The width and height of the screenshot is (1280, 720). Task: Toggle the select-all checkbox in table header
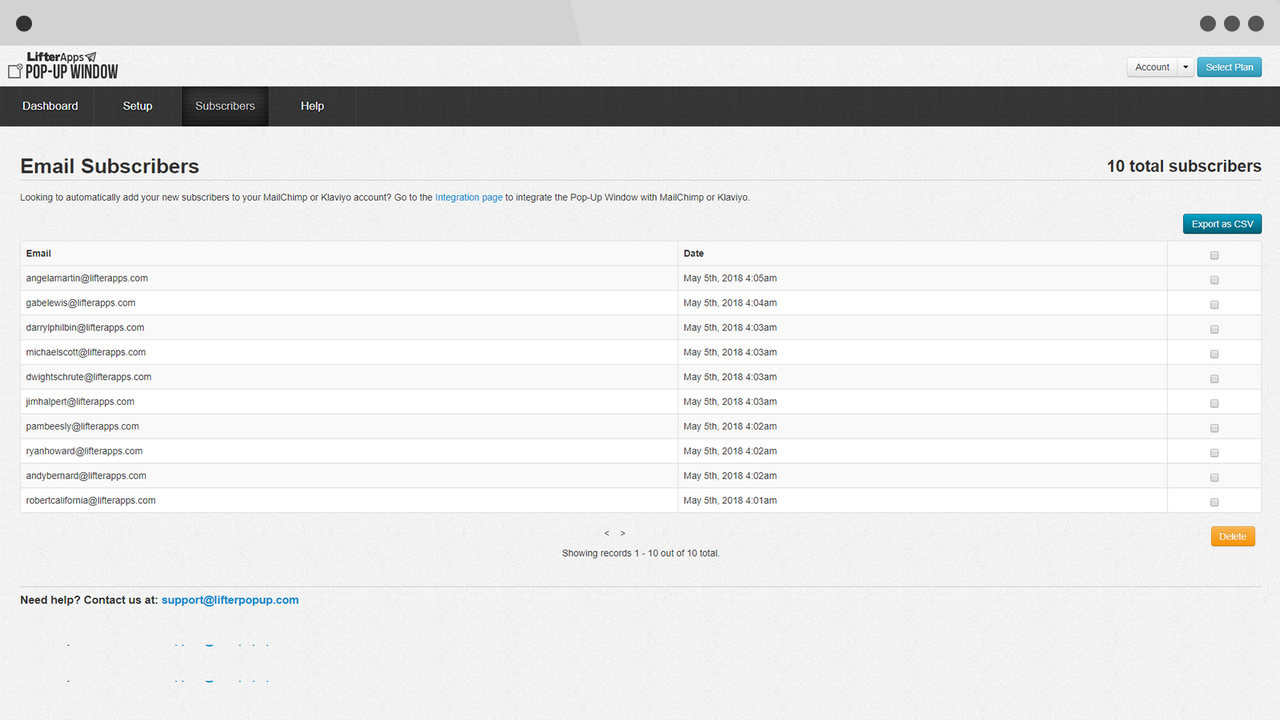point(1214,255)
